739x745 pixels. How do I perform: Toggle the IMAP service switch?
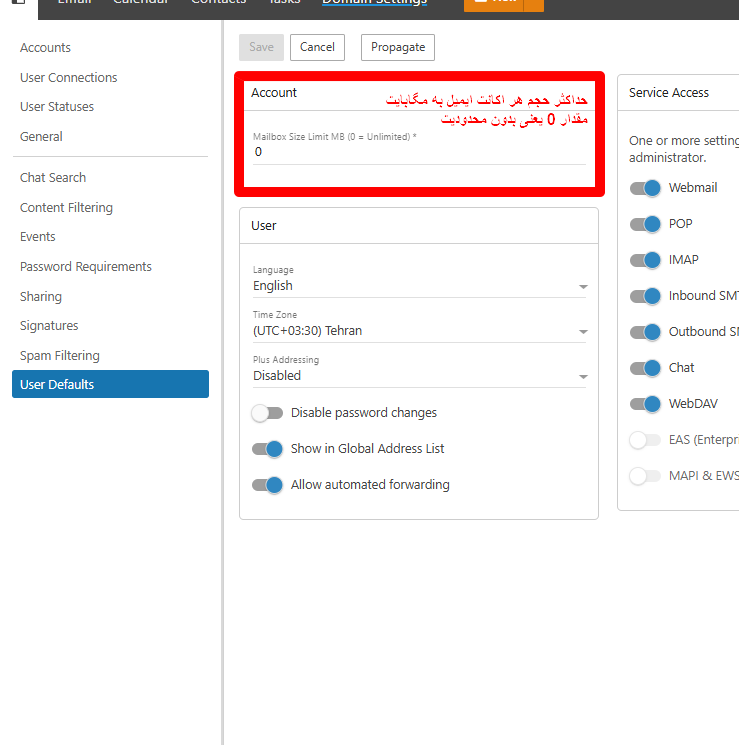coord(646,260)
